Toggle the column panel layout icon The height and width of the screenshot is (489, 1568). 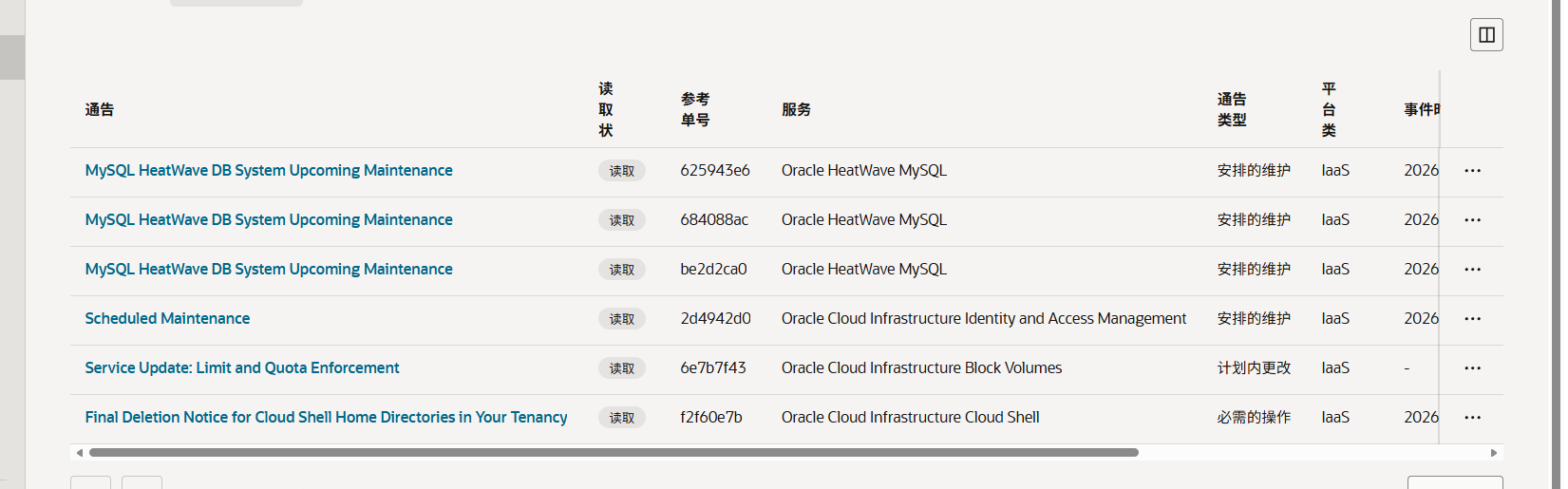click(x=1486, y=35)
